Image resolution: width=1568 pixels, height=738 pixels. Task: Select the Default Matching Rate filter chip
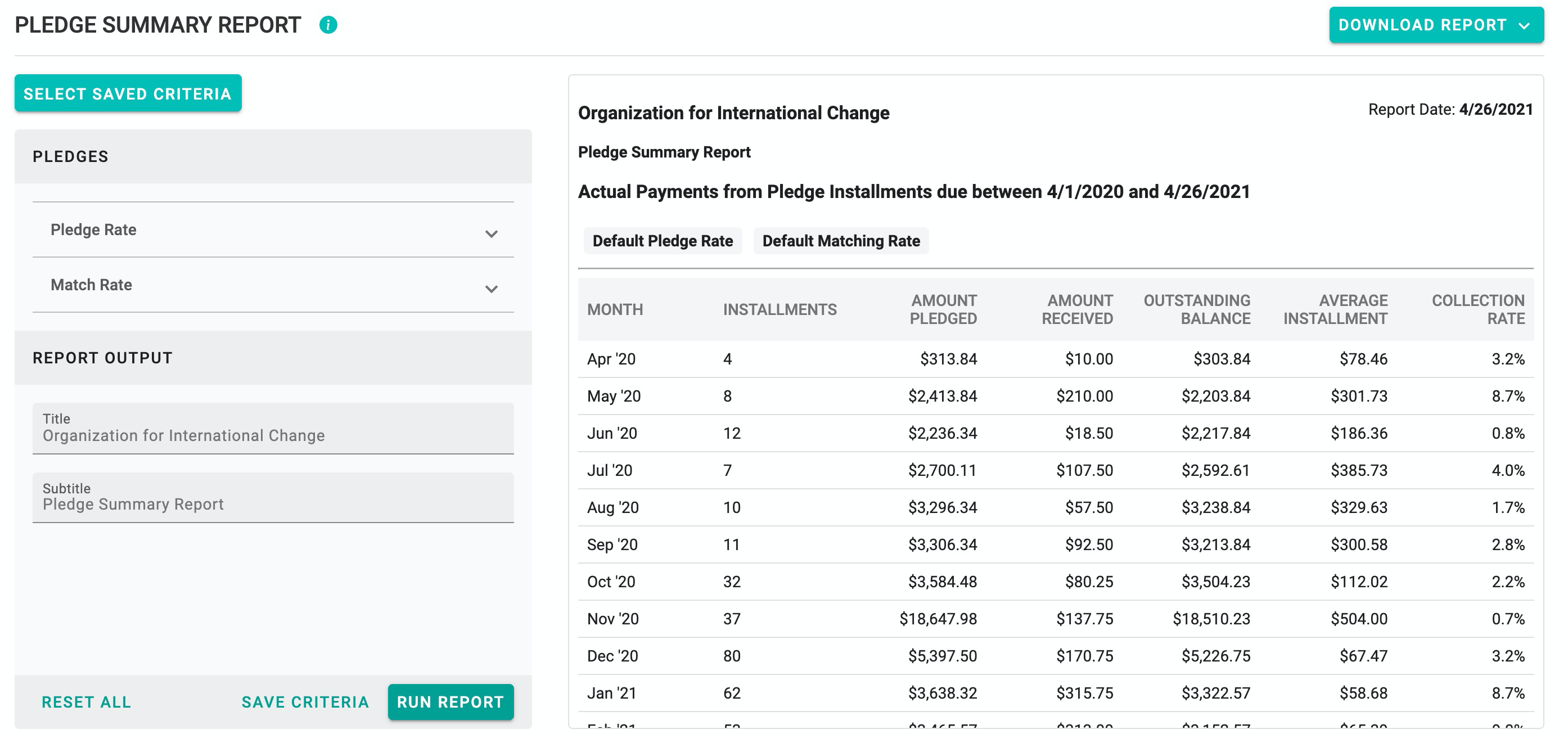[841, 241]
